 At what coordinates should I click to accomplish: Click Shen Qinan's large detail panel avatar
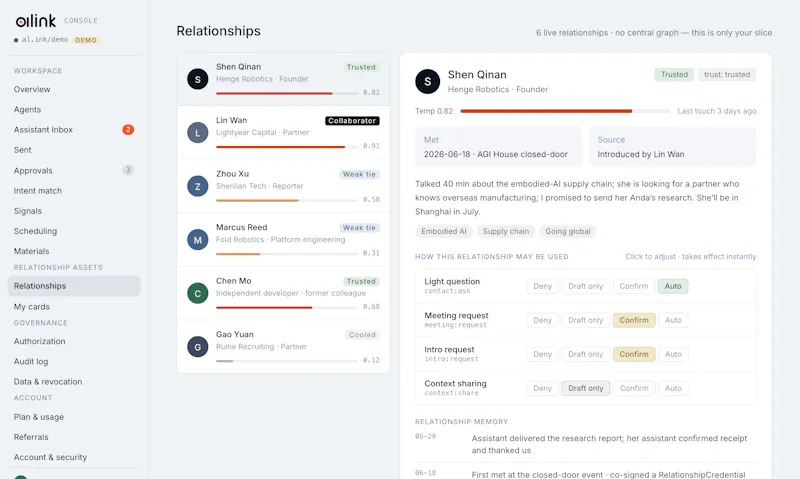[428, 81]
